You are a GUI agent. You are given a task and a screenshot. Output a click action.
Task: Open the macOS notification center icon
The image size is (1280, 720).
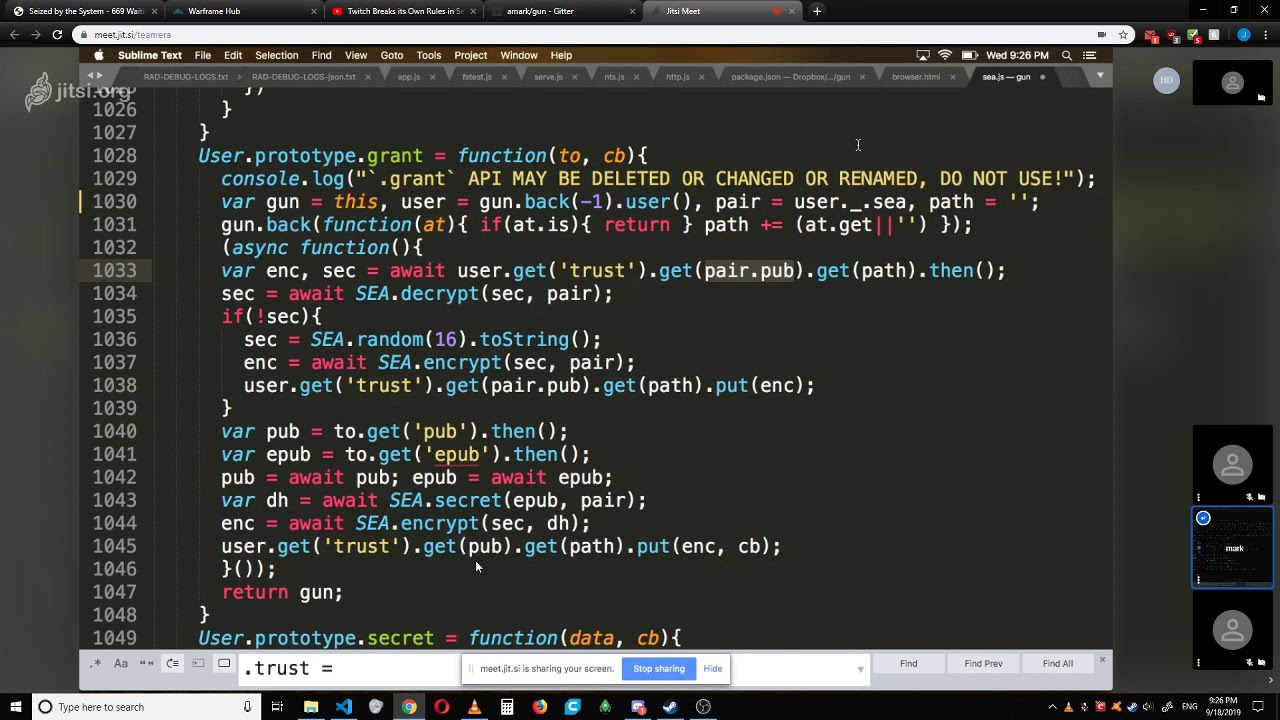point(1090,56)
